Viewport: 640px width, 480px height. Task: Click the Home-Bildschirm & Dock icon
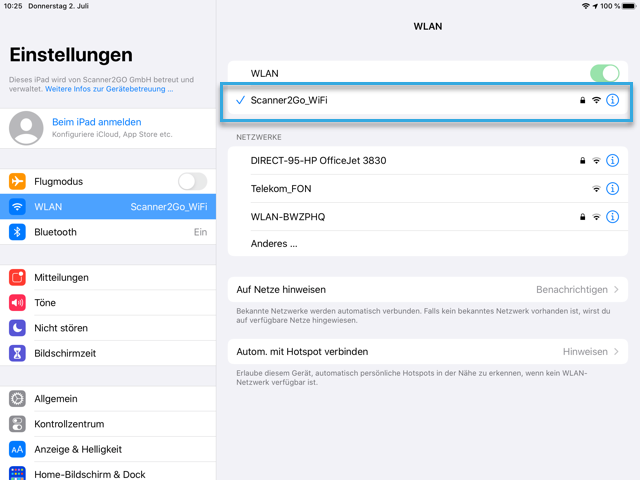click(17, 473)
